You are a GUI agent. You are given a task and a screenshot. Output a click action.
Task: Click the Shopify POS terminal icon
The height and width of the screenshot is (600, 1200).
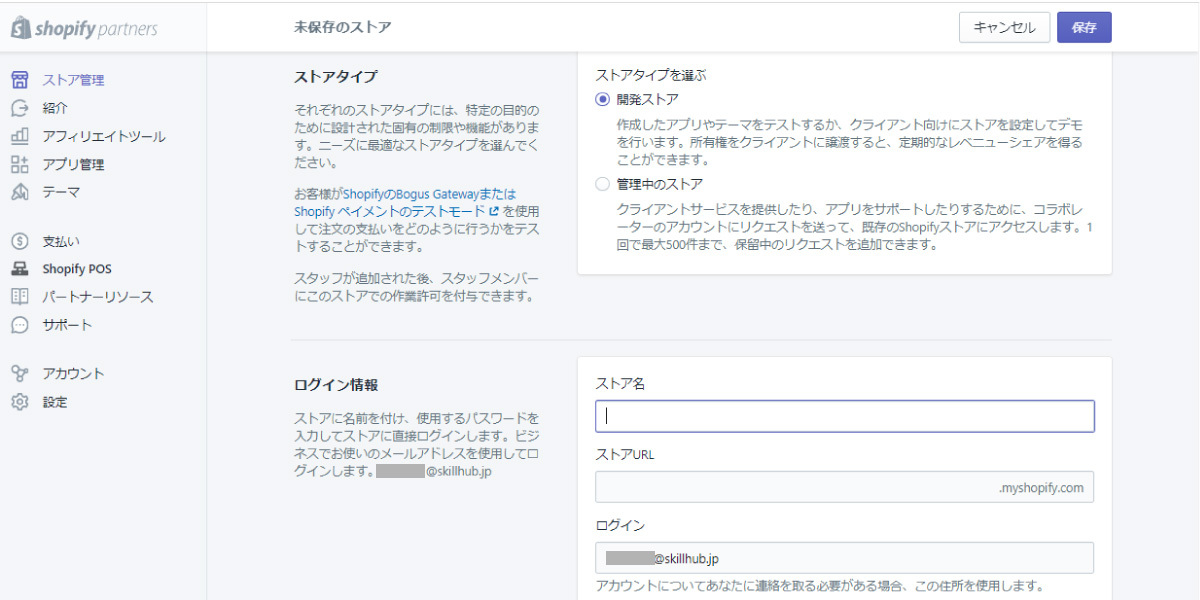pyautogui.click(x=20, y=269)
